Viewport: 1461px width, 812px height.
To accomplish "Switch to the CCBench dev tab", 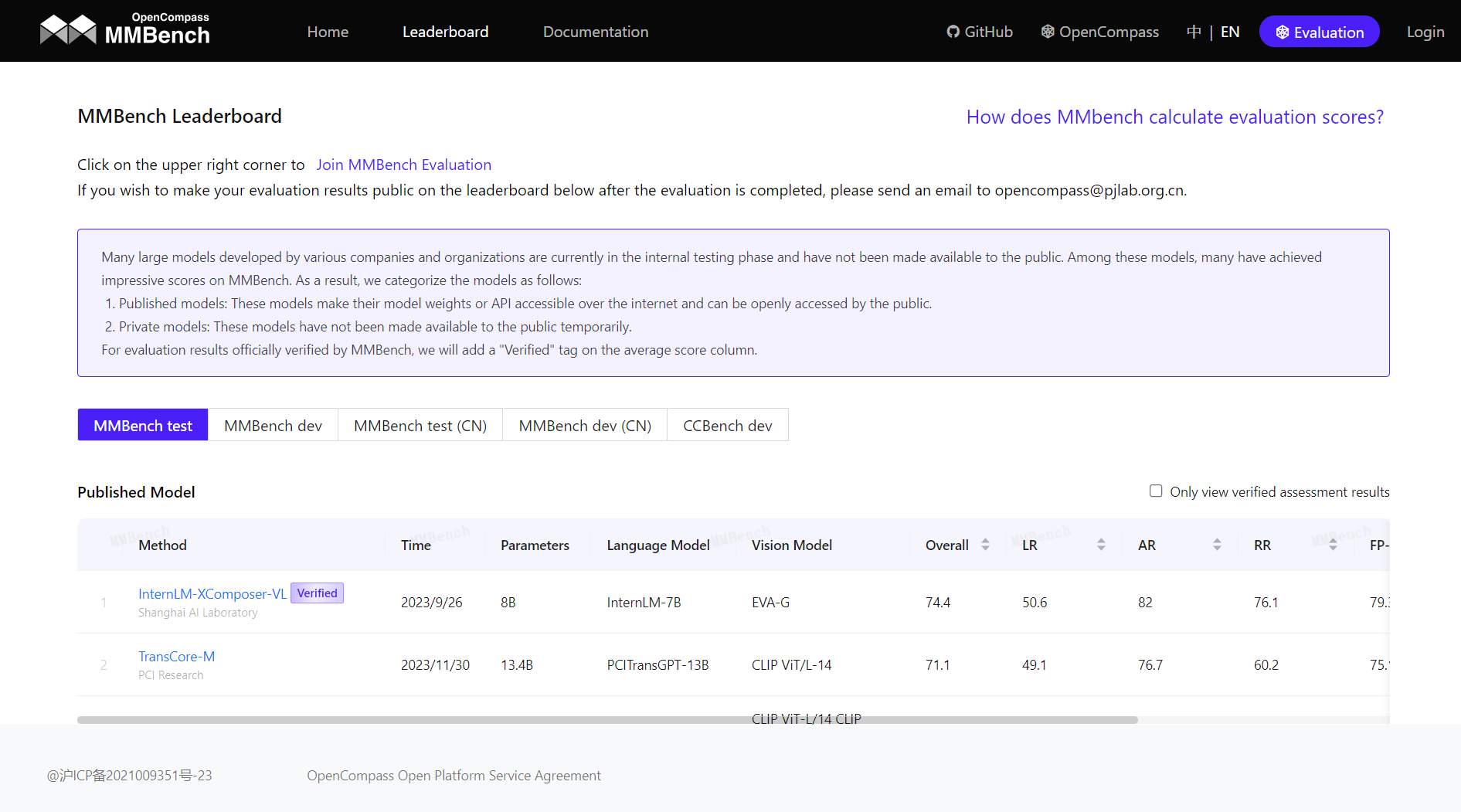I will click(x=728, y=425).
